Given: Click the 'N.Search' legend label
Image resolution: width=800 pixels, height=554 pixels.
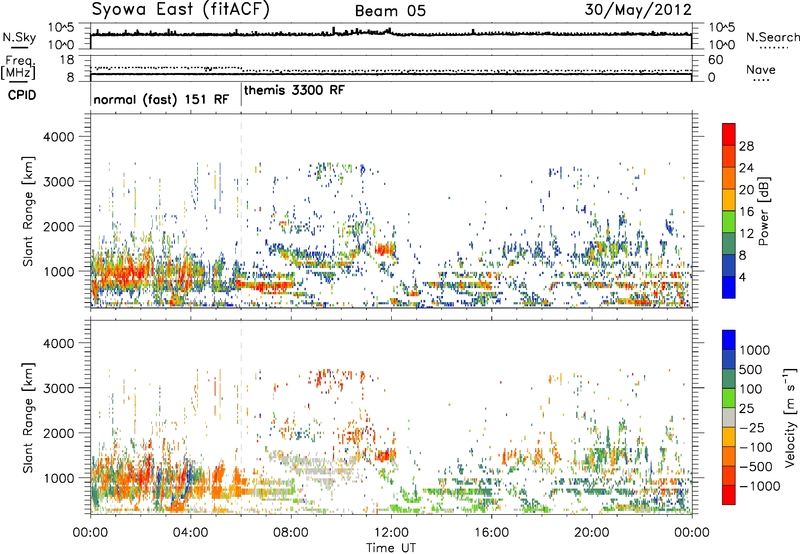Looking at the screenshot, I should tap(772, 37).
